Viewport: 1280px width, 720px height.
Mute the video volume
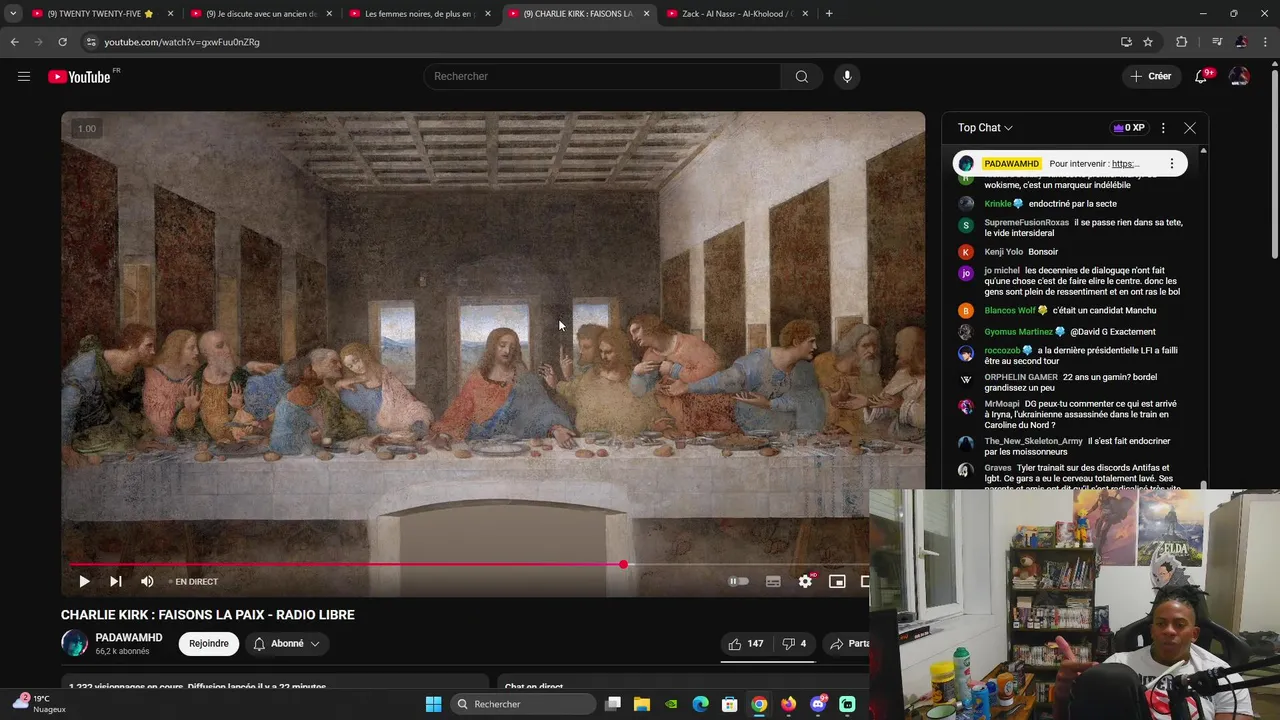tap(147, 581)
